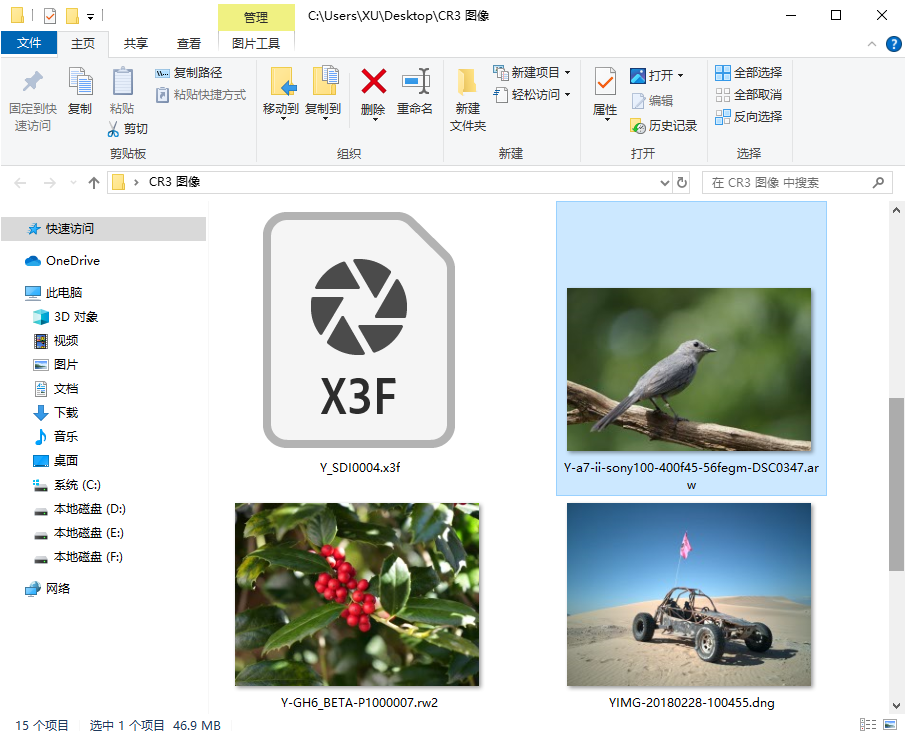Invert selection with 反向选择
Image resolution: width=906 pixels, height=738 pixels.
click(x=748, y=116)
